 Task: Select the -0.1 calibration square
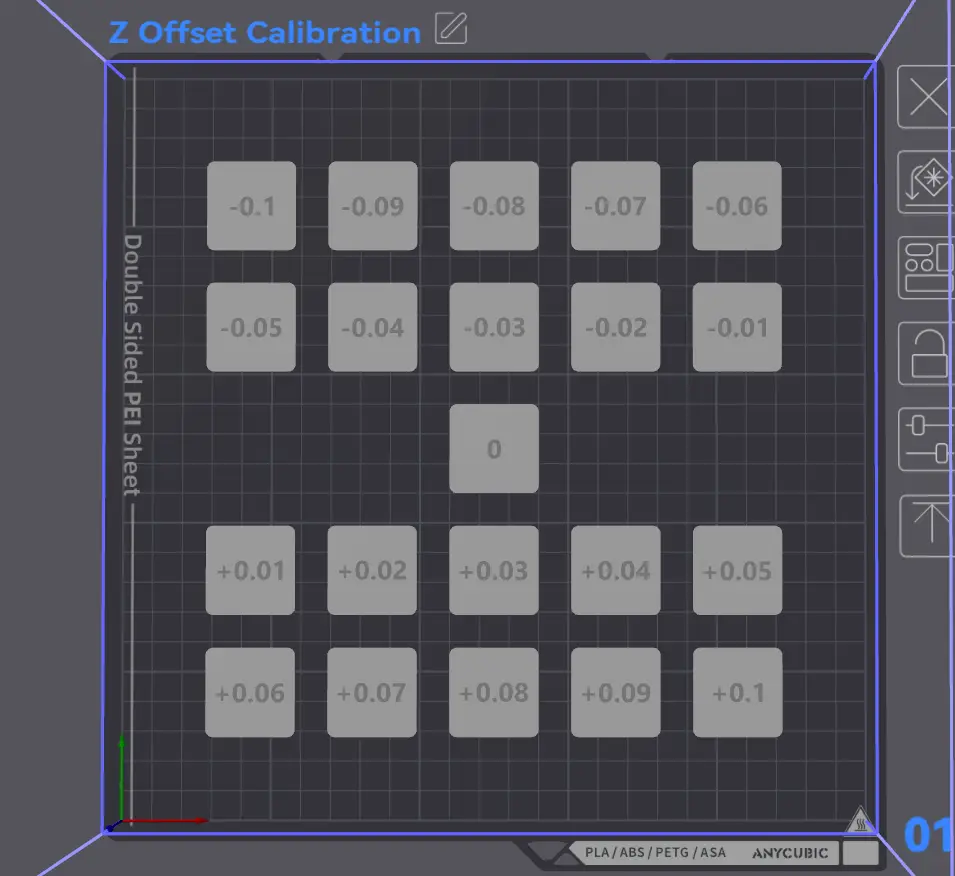click(x=252, y=206)
